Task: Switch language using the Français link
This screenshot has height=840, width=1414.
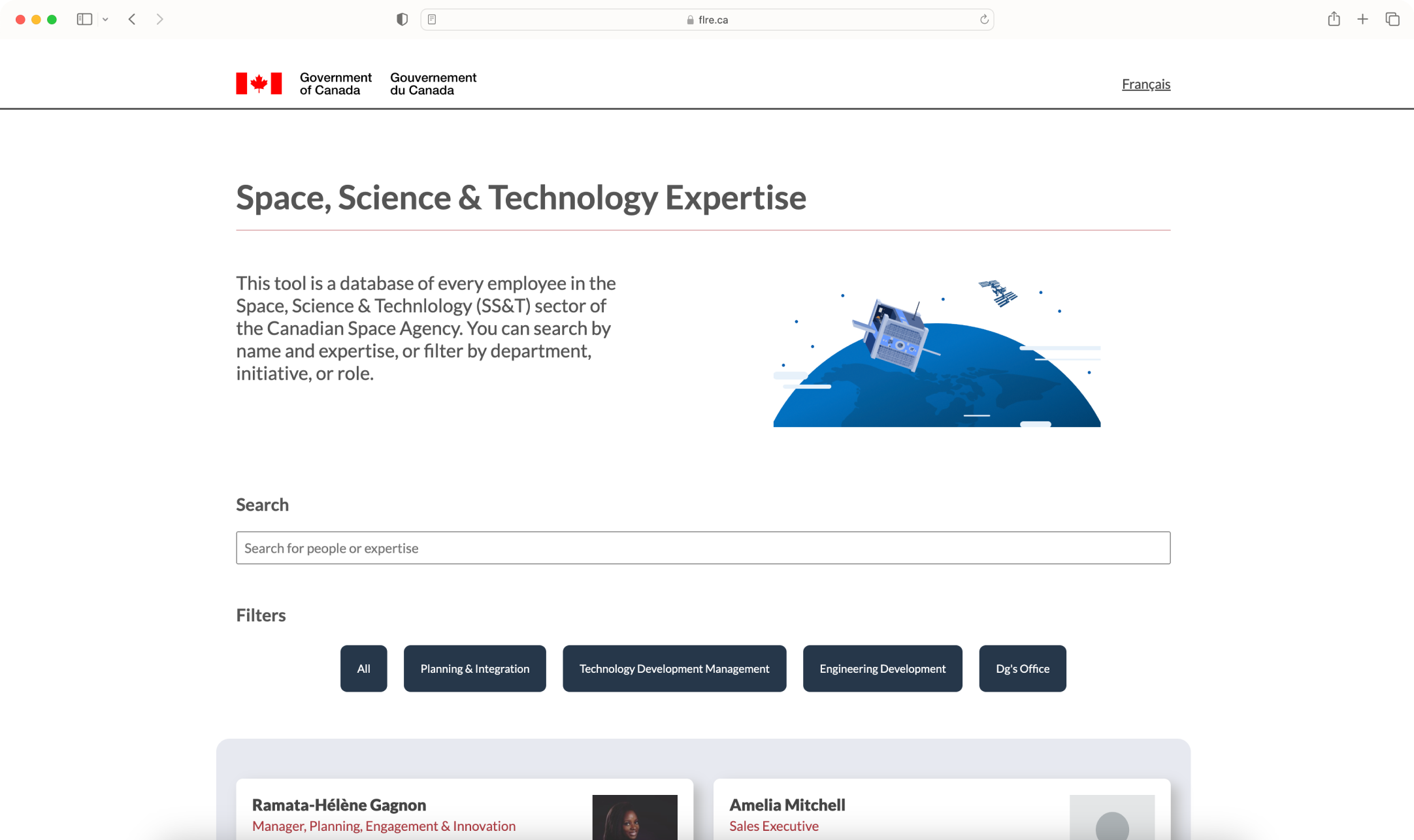Action: click(1145, 84)
